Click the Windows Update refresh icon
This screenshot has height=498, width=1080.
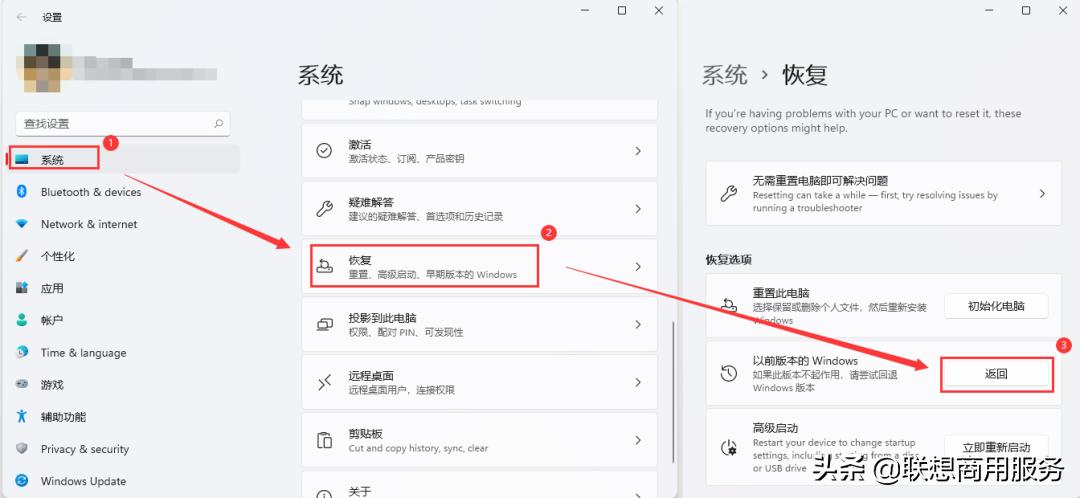pyautogui.click(x=22, y=481)
